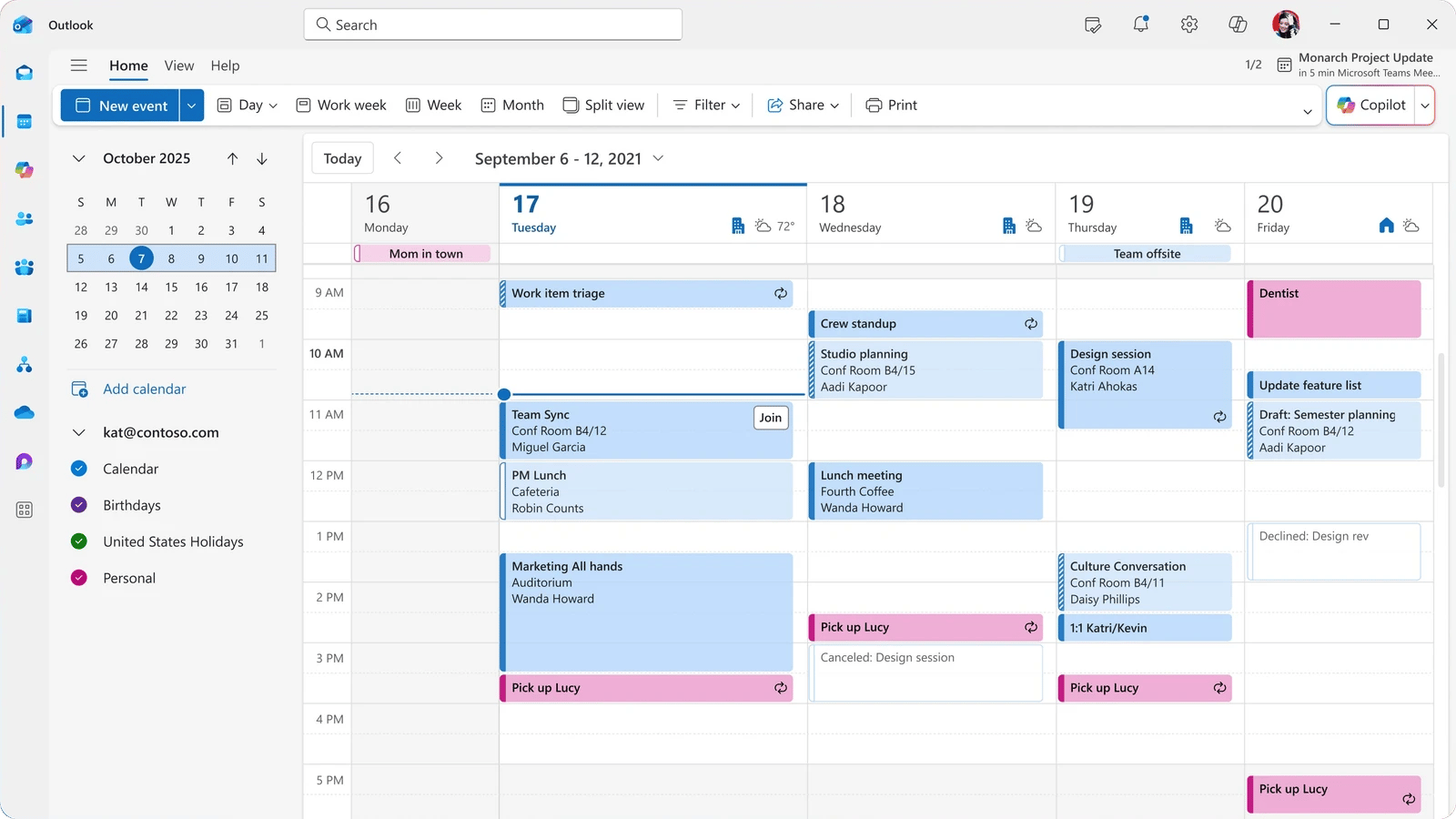Screen dimensions: 1456x819
Task: Open Groups icon in left sidebar
Action: click(25, 268)
